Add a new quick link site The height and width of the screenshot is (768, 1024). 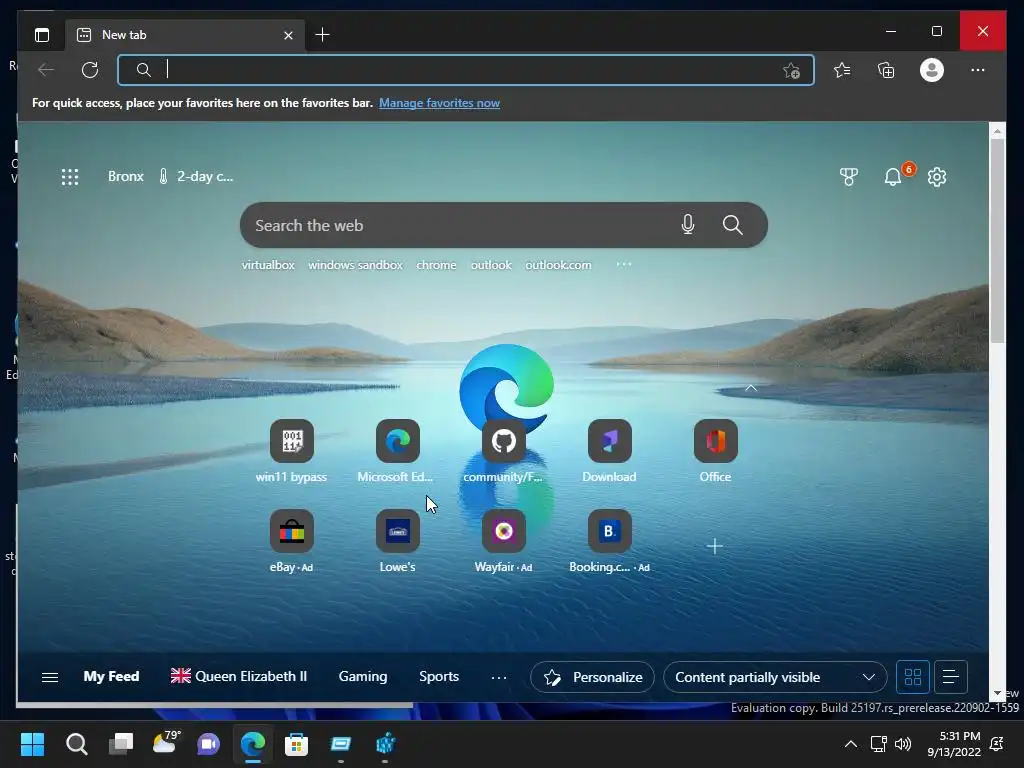pos(715,546)
